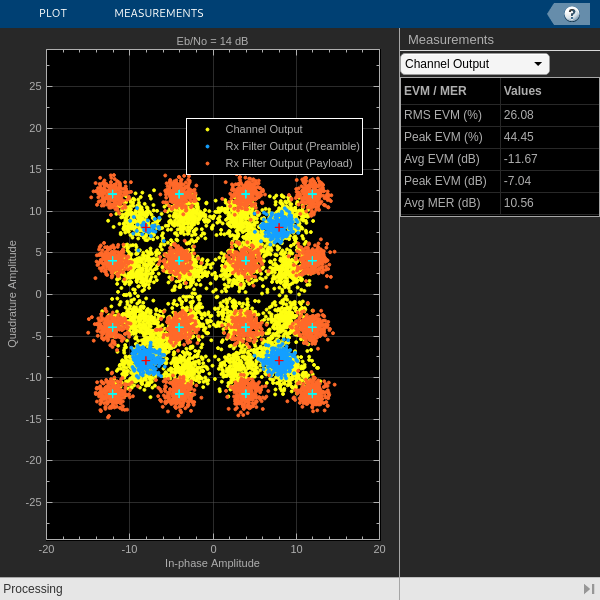Click the Quadrature Amplitude axis label
The image size is (600, 600).
(x=12, y=294)
